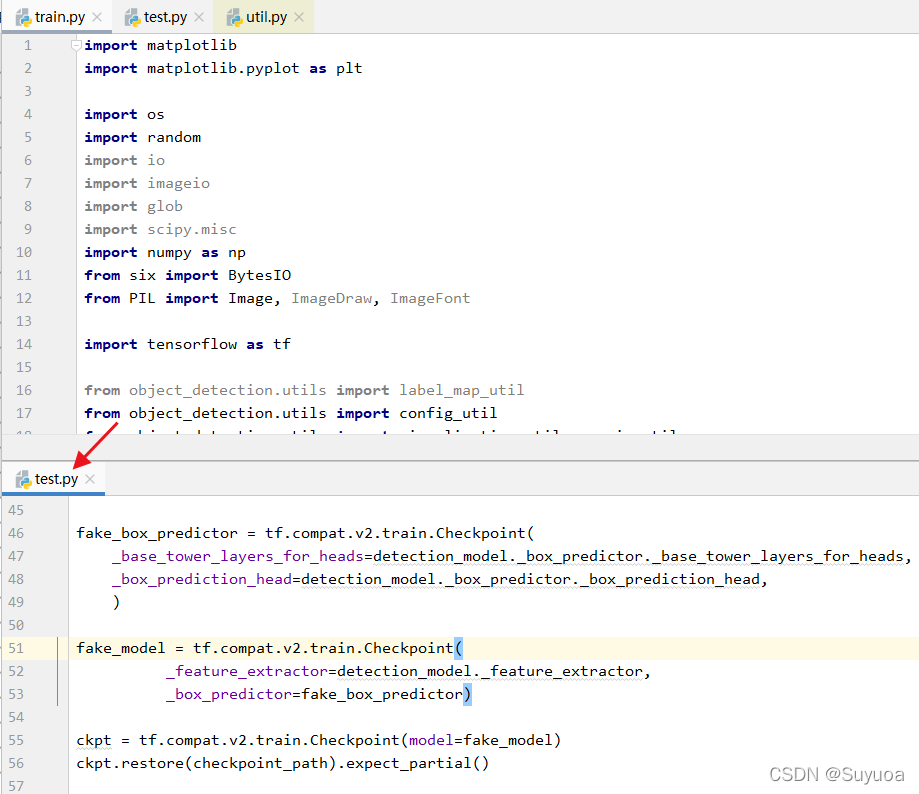Click the 'import os' line
This screenshot has width=919, height=794.
124,114
